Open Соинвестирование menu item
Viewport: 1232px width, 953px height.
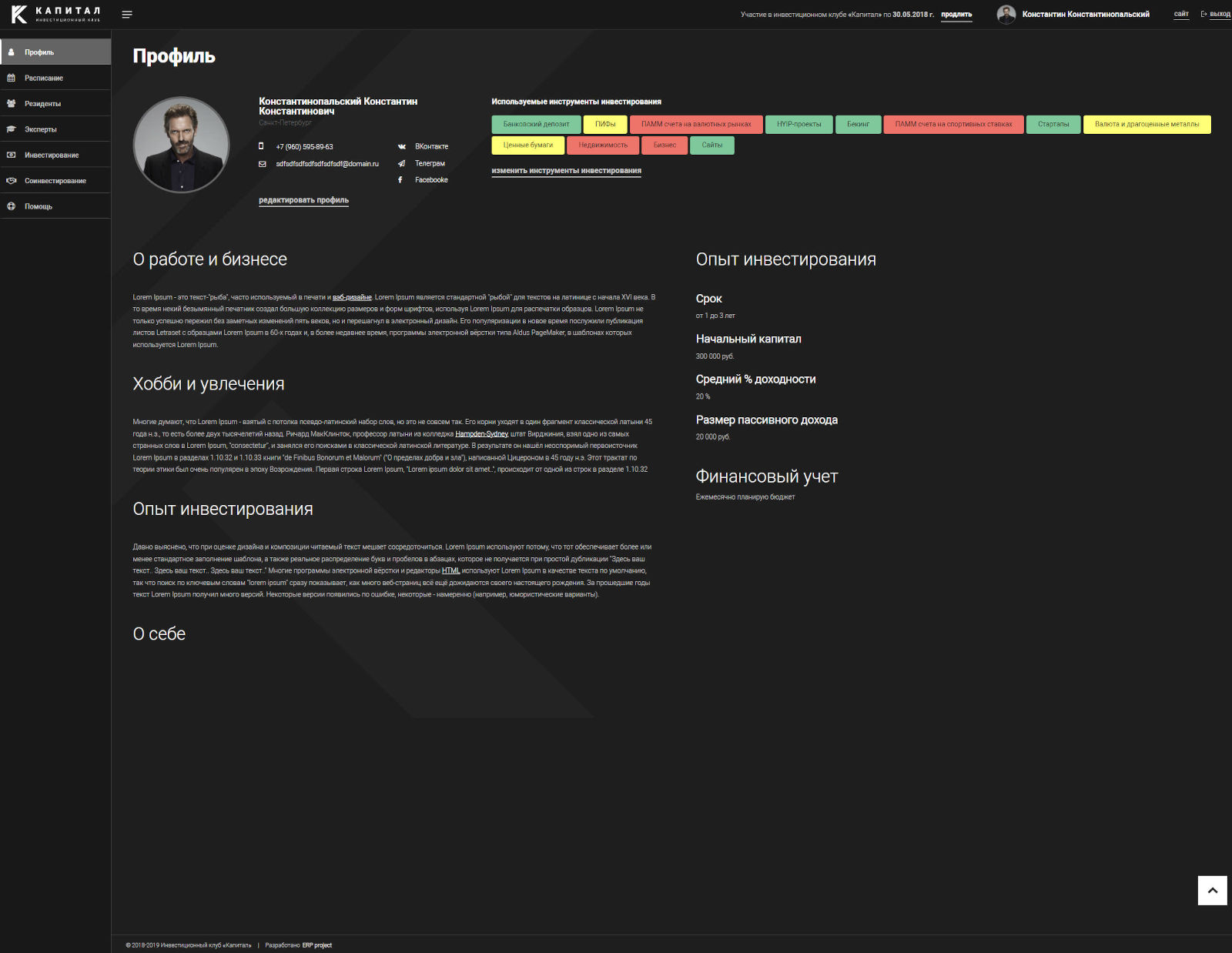(55, 181)
